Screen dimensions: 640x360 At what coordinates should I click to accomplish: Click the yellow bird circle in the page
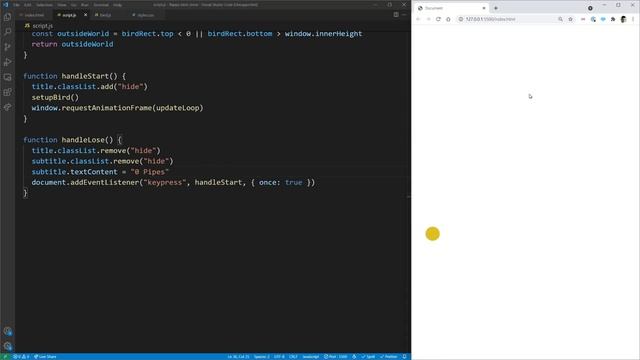[433, 234]
